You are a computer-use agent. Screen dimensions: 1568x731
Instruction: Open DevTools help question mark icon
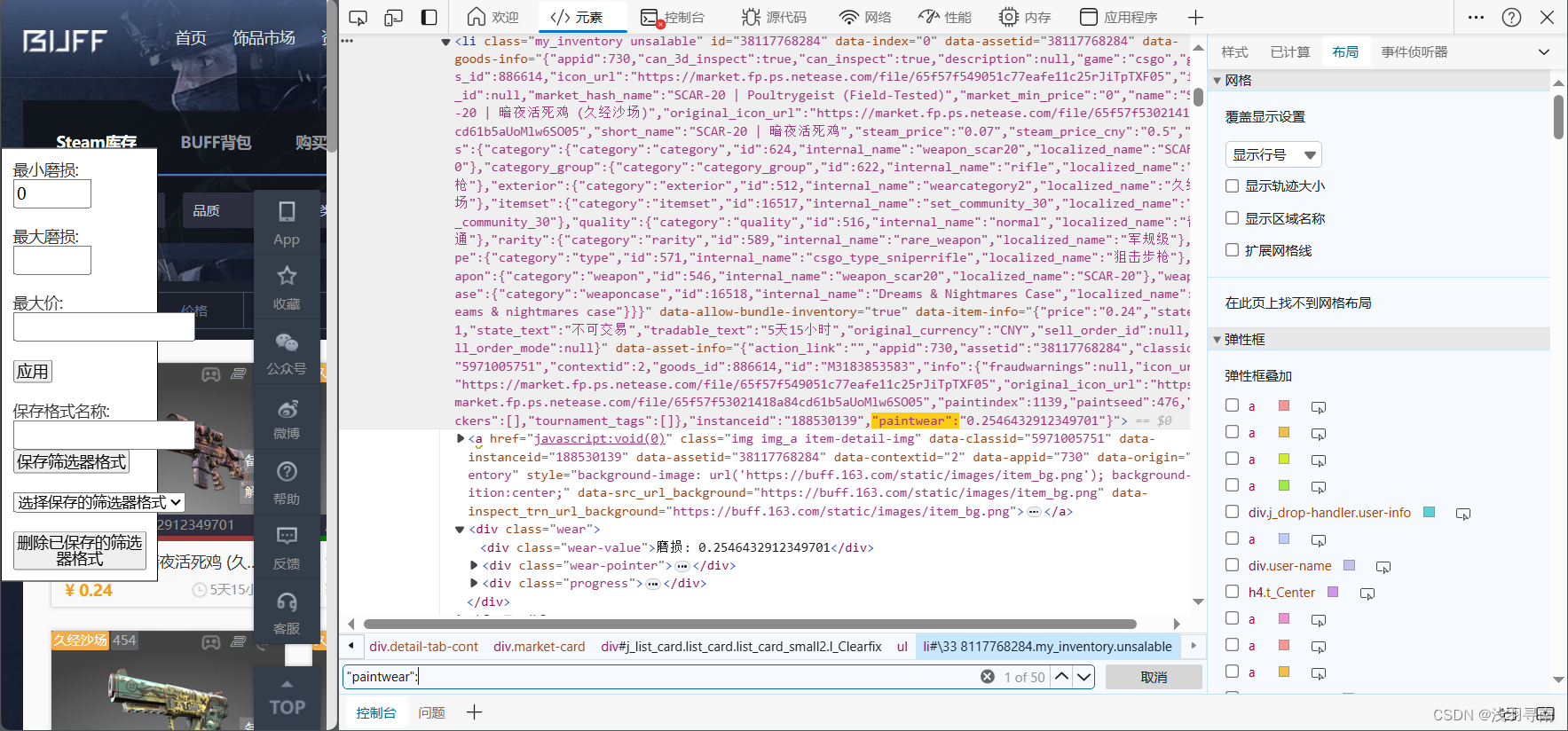(x=1512, y=17)
